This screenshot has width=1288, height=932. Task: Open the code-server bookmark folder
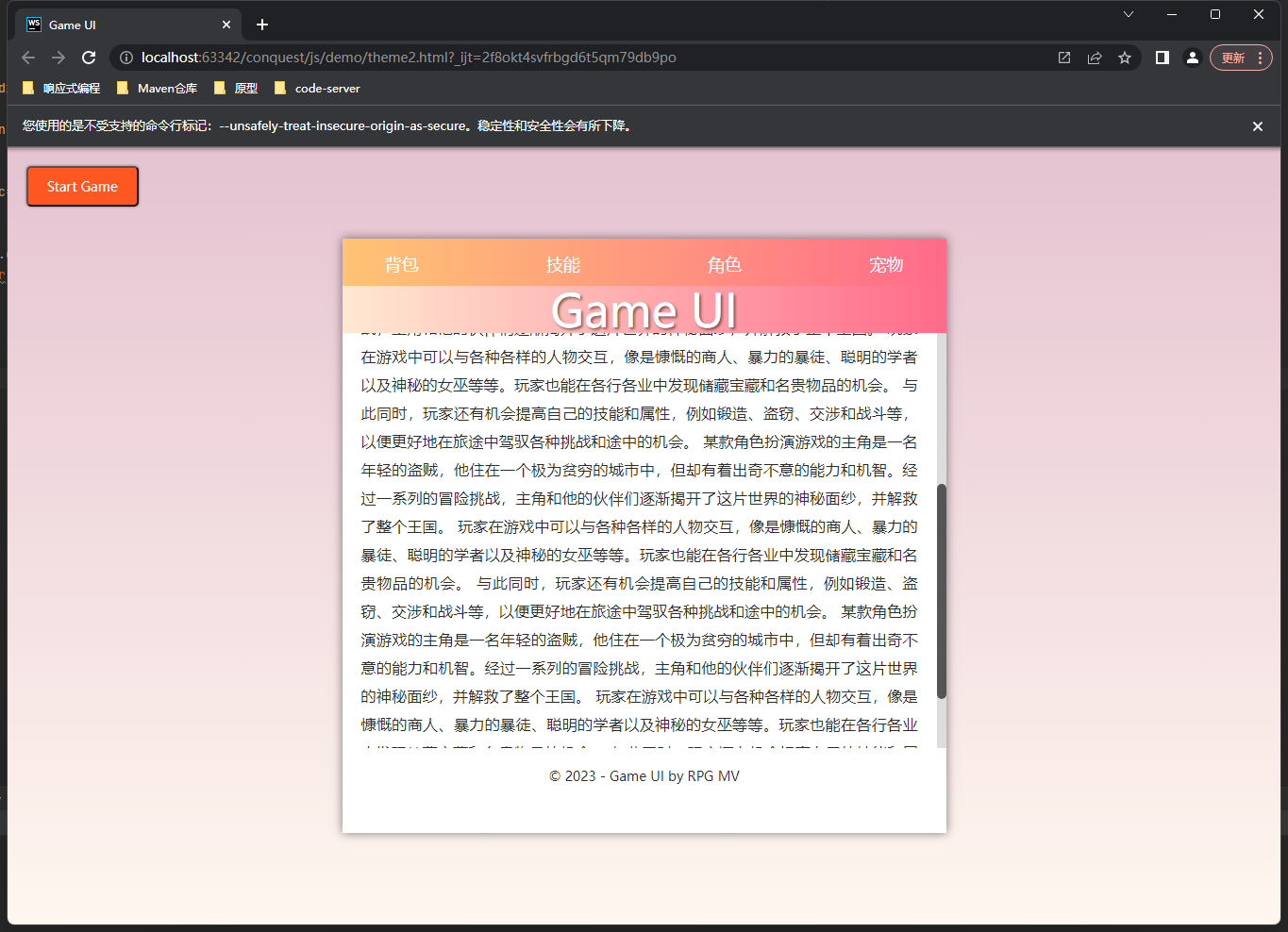(x=317, y=89)
